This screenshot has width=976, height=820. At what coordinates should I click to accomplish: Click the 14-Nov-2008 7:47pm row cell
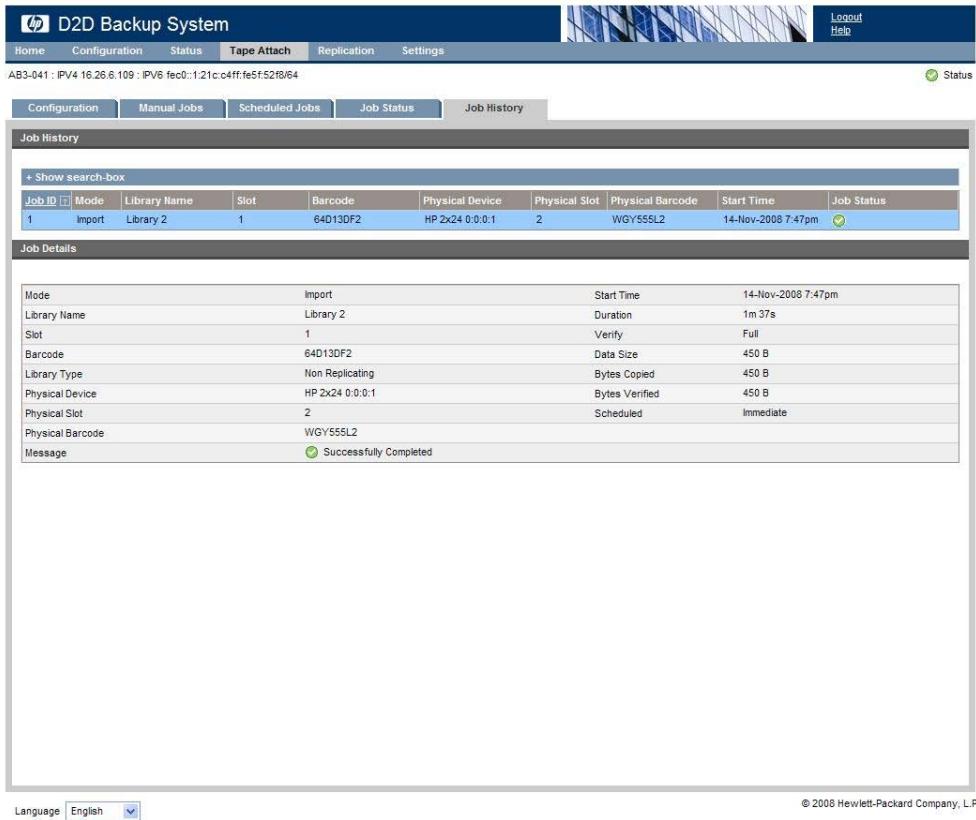point(771,220)
